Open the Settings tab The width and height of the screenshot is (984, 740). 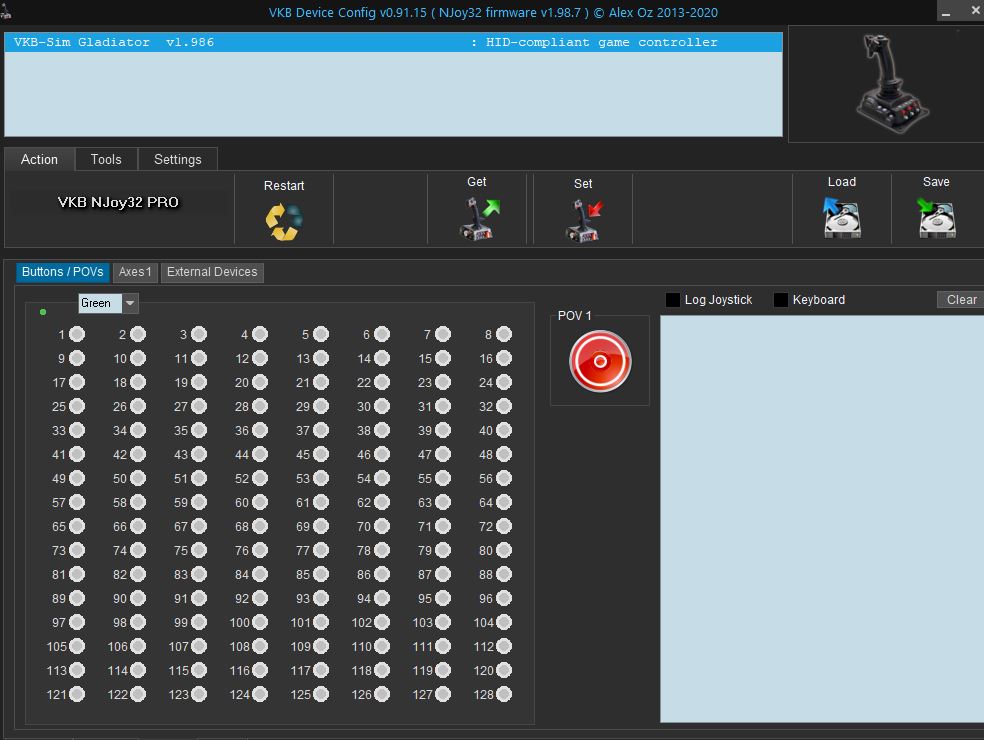178,159
